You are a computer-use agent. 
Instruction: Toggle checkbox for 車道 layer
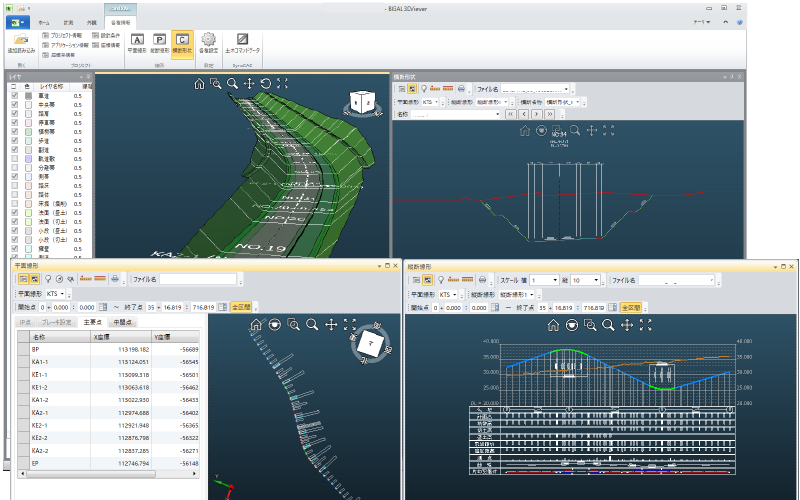click(x=14, y=96)
